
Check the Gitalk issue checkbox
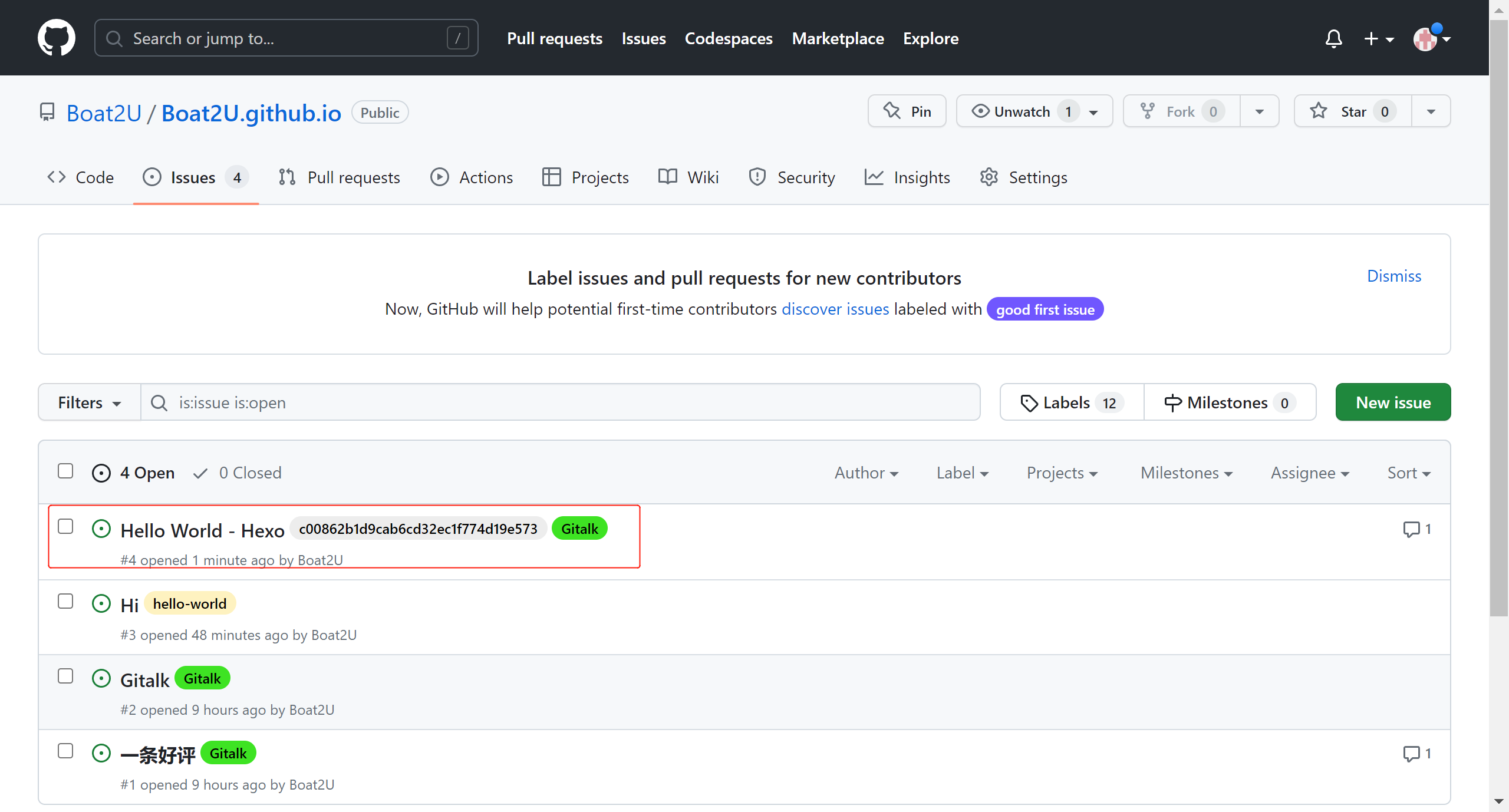[x=65, y=676]
